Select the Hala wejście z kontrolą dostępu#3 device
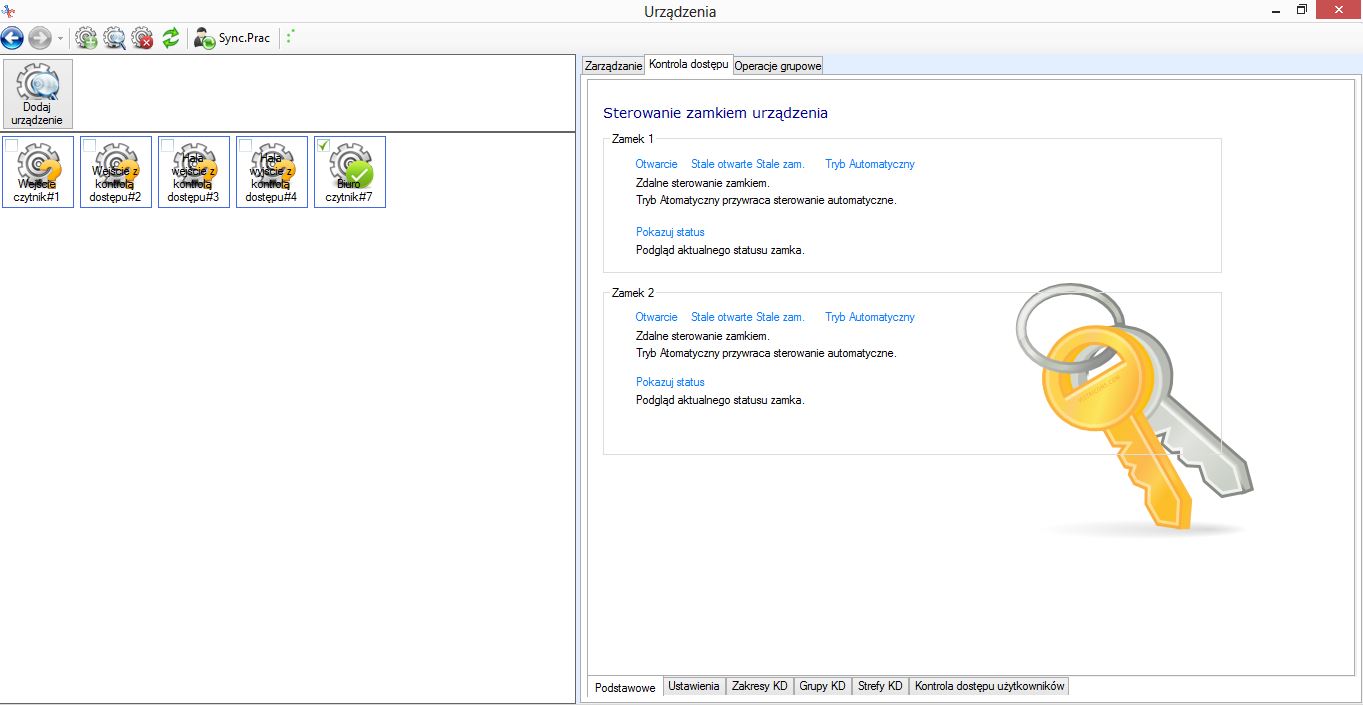This screenshot has height=705, width=1363. coord(194,174)
